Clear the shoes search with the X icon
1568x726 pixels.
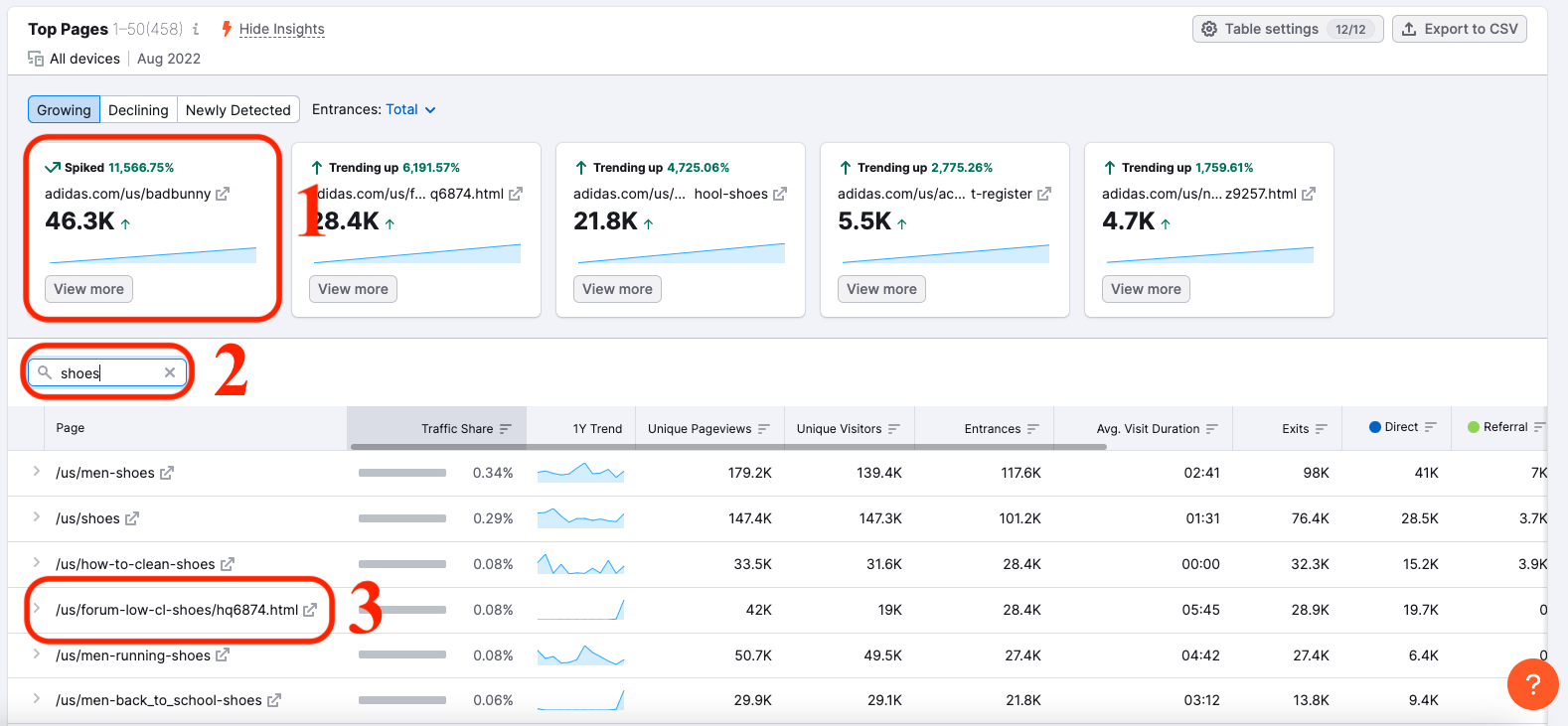coord(170,372)
